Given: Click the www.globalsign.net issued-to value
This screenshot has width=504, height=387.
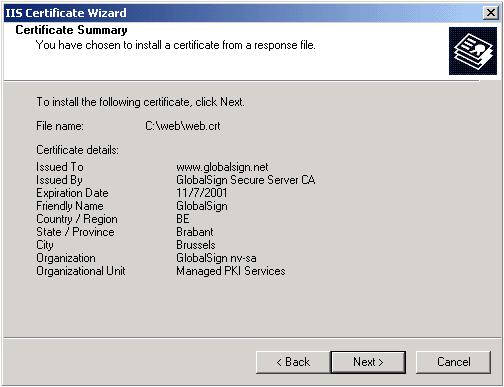Looking at the screenshot, I should 222,167.
